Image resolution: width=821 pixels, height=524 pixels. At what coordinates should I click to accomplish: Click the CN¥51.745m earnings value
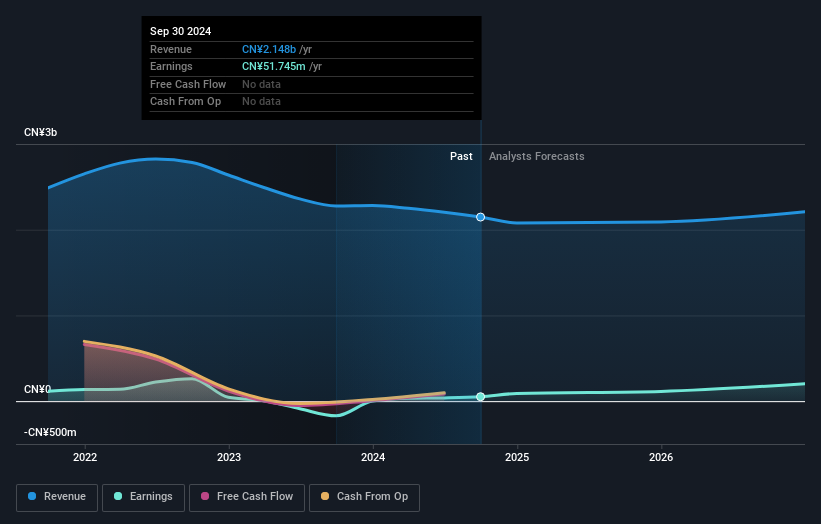tap(273, 66)
